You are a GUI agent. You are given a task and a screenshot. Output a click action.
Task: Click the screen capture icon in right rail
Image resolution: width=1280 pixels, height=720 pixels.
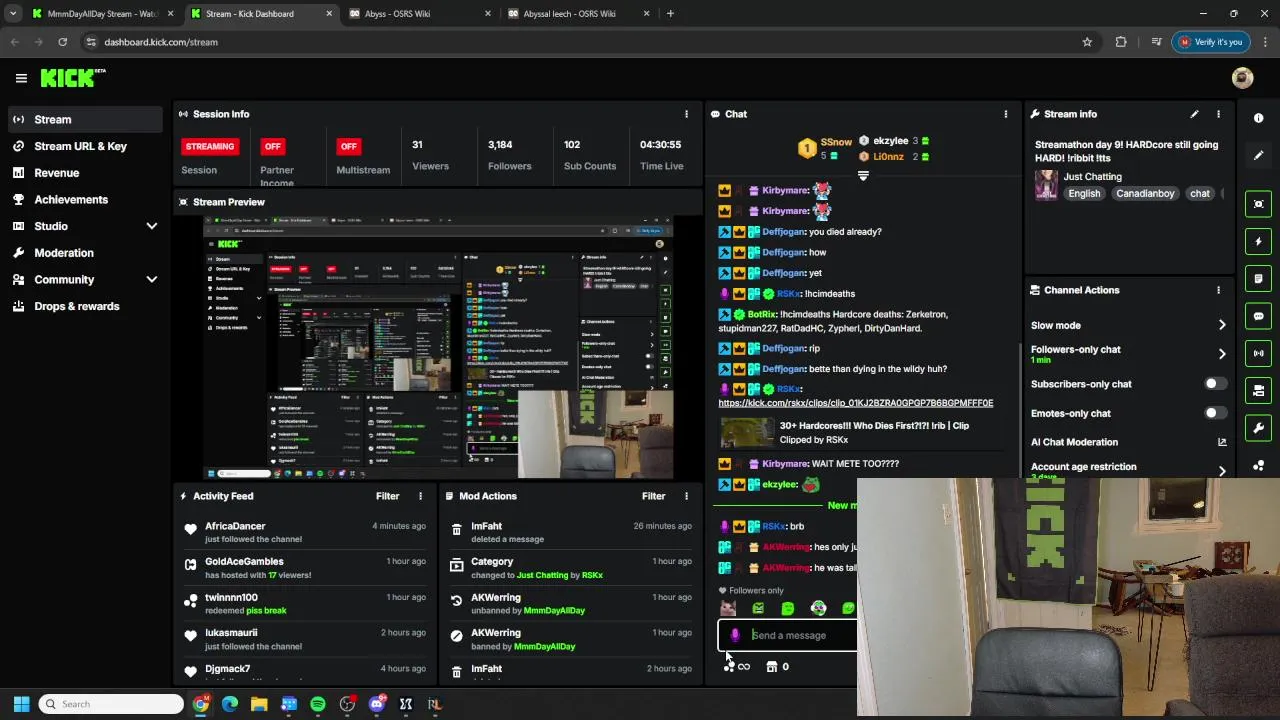[x=1258, y=204]
